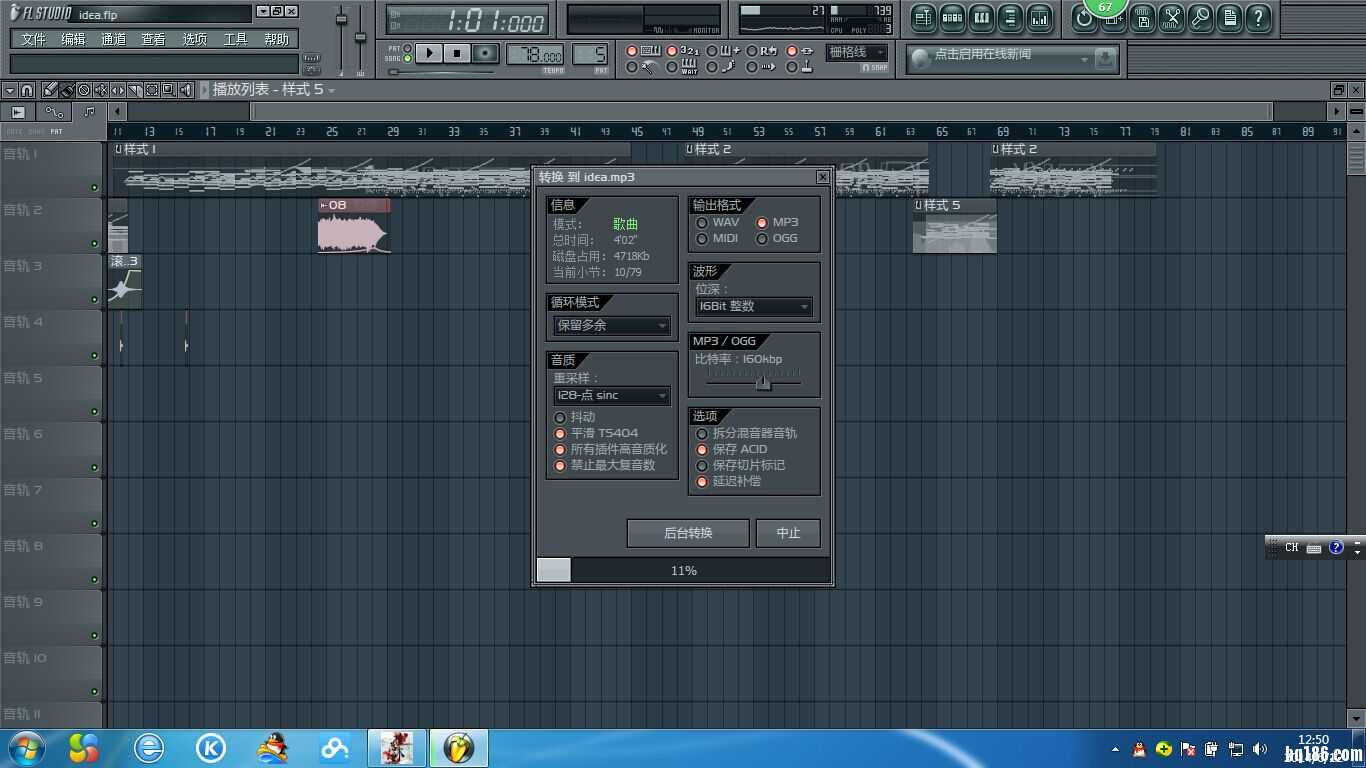Open the 帮助 menu

(276, 39)
